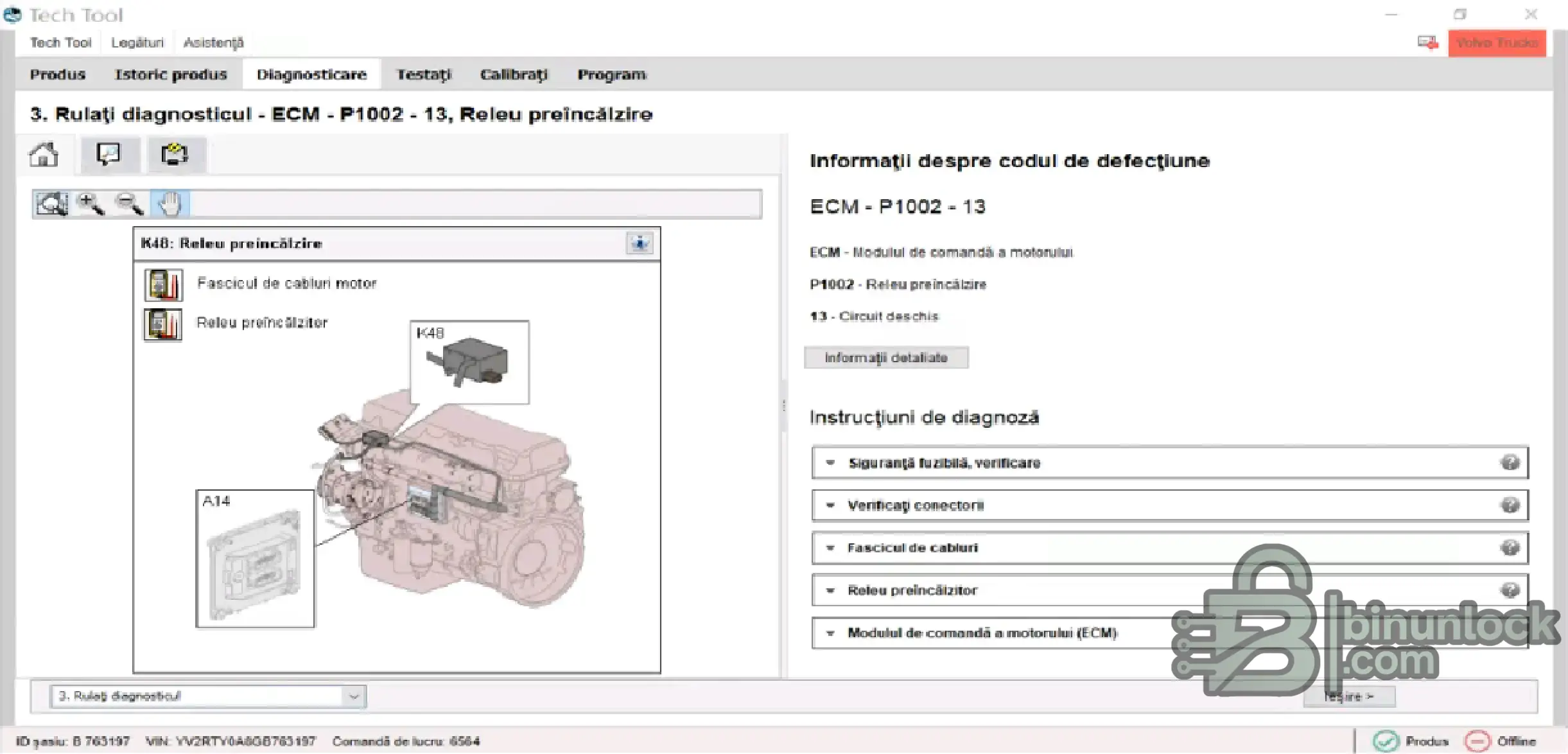Show help for Fascicul de cabluri
Image resolution: width=1568 pixels, height=754 pixels.
[1510, 547]
